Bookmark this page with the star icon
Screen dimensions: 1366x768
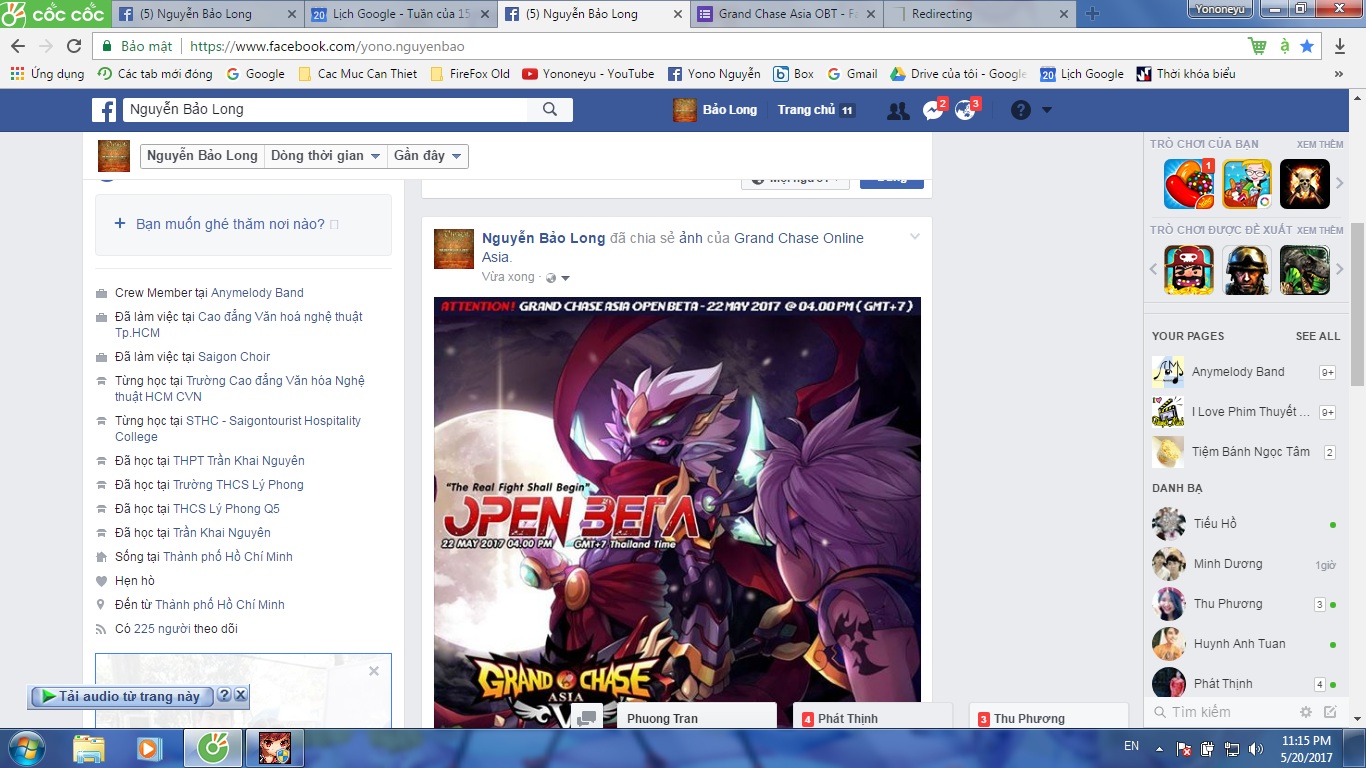[x=1307, y=46]
